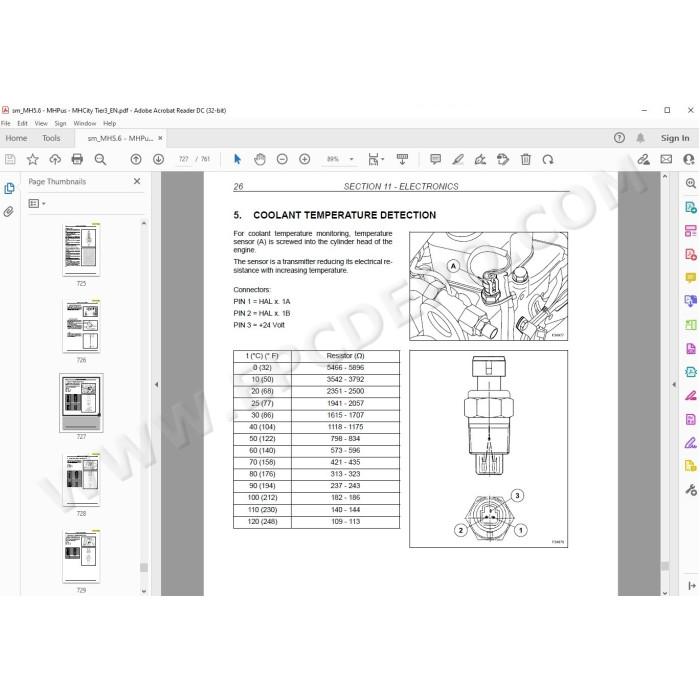700x700 pixels.
Task: Open thumbnail options dropdown menu
Action: click(37, 204)
